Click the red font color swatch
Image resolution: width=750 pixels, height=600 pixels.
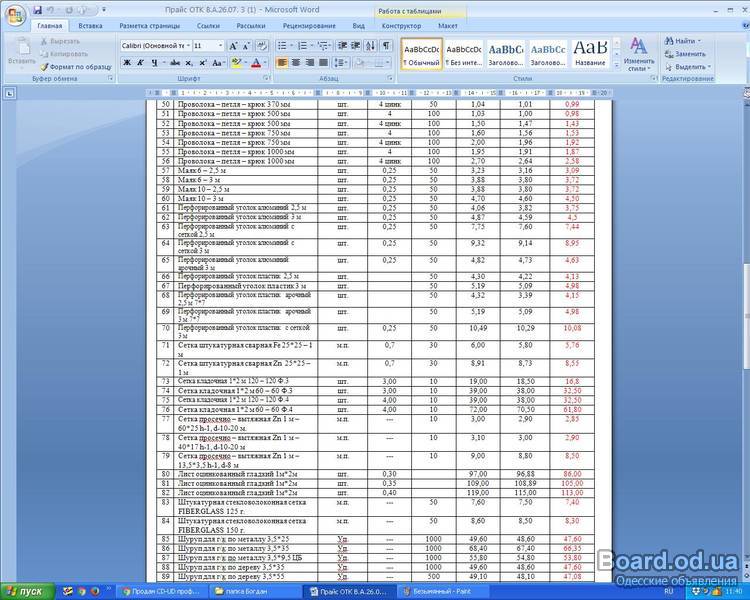(255, 63)
